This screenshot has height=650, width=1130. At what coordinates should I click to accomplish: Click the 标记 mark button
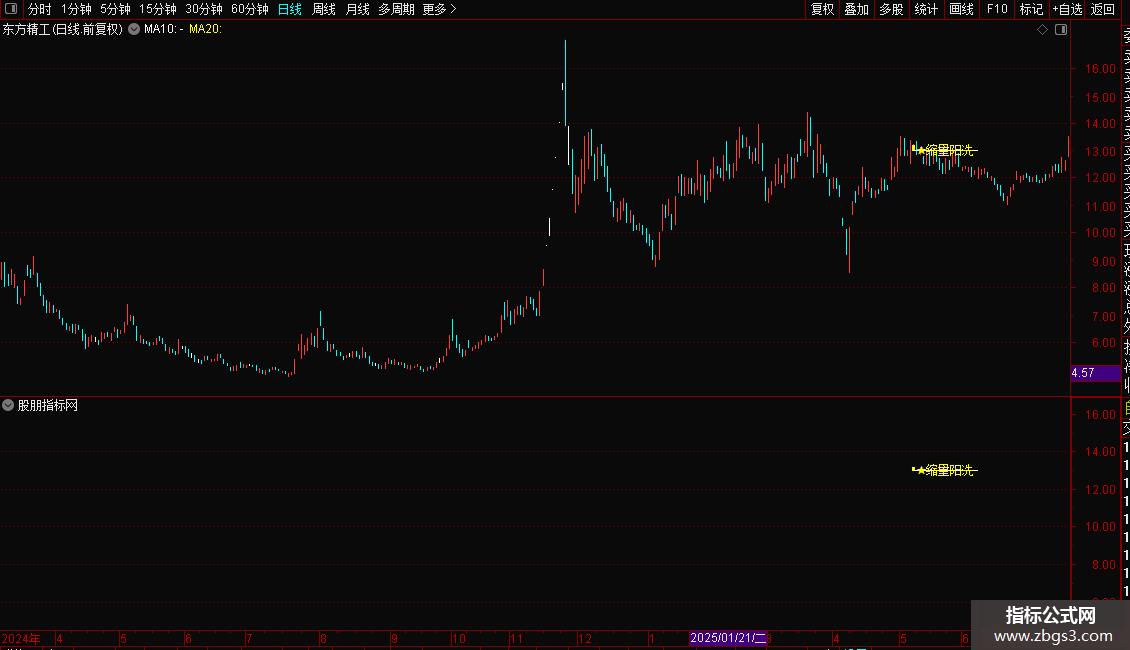[1031, 9]
